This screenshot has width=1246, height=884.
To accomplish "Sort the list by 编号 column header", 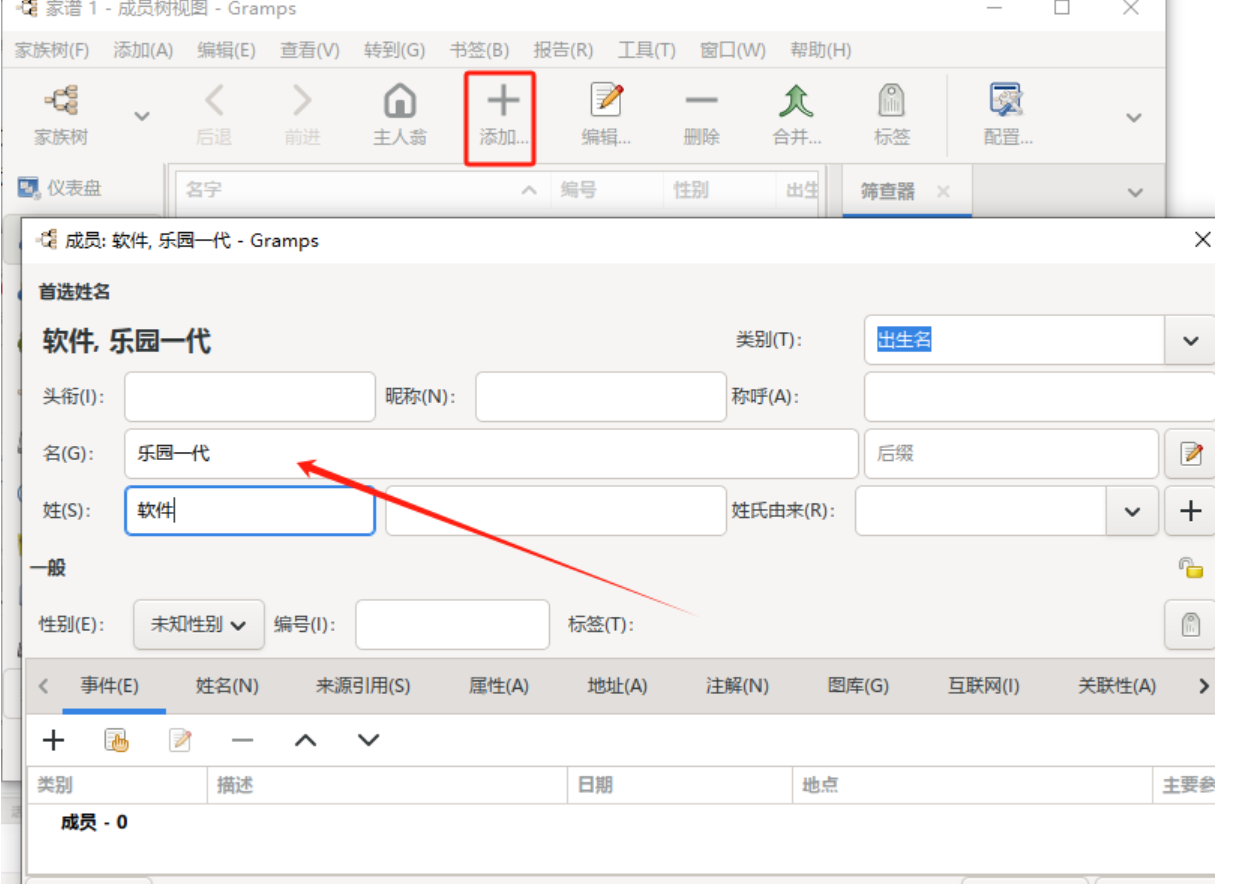I will pyautogui.click(x=606, y=190).
